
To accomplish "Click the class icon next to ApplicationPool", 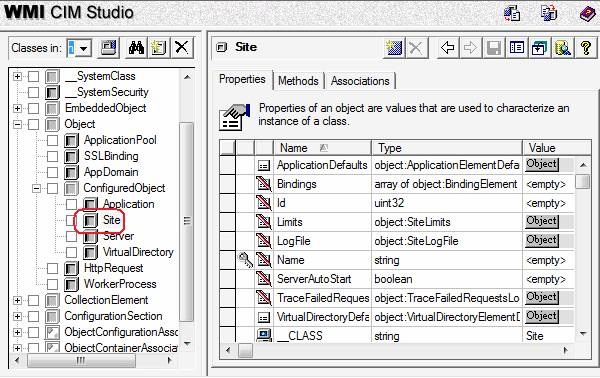I will tap(72, 140).
